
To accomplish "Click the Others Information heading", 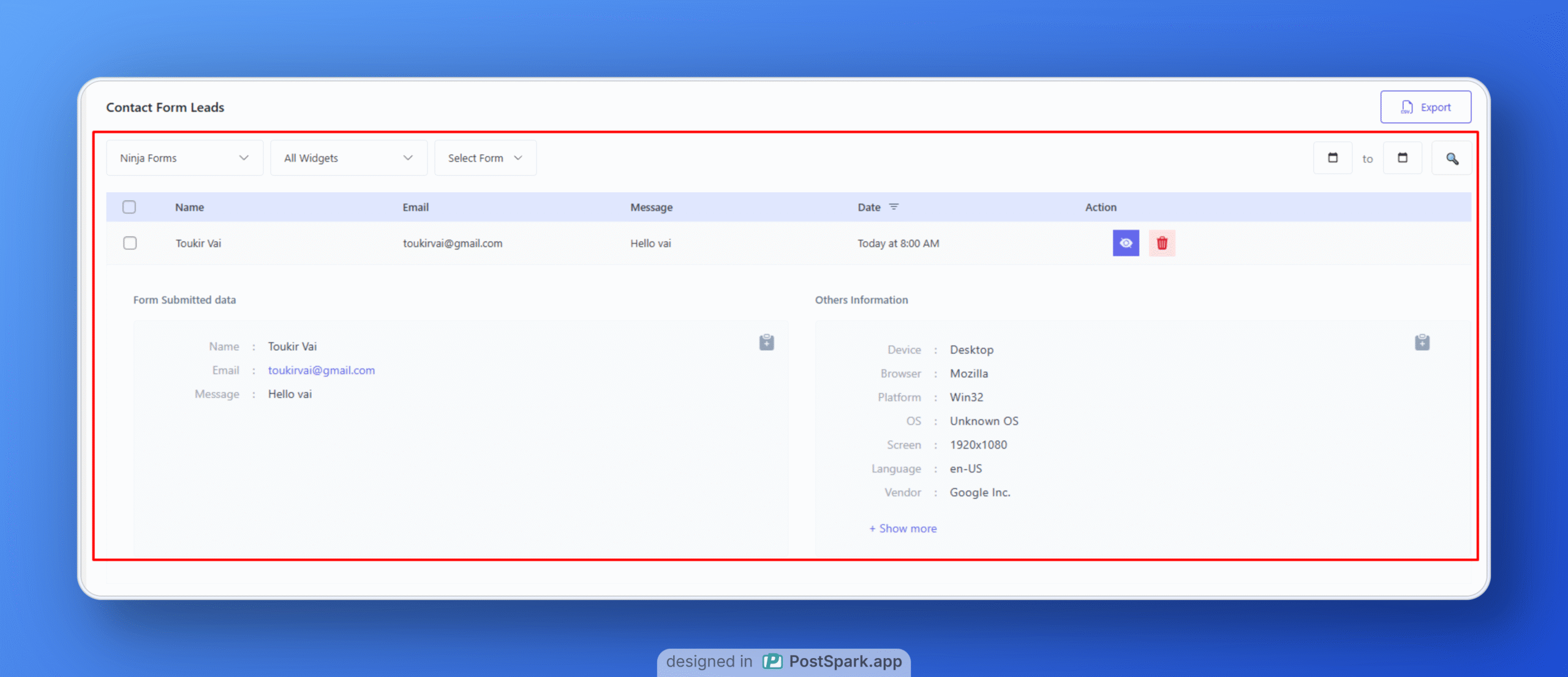I will 861,300.
